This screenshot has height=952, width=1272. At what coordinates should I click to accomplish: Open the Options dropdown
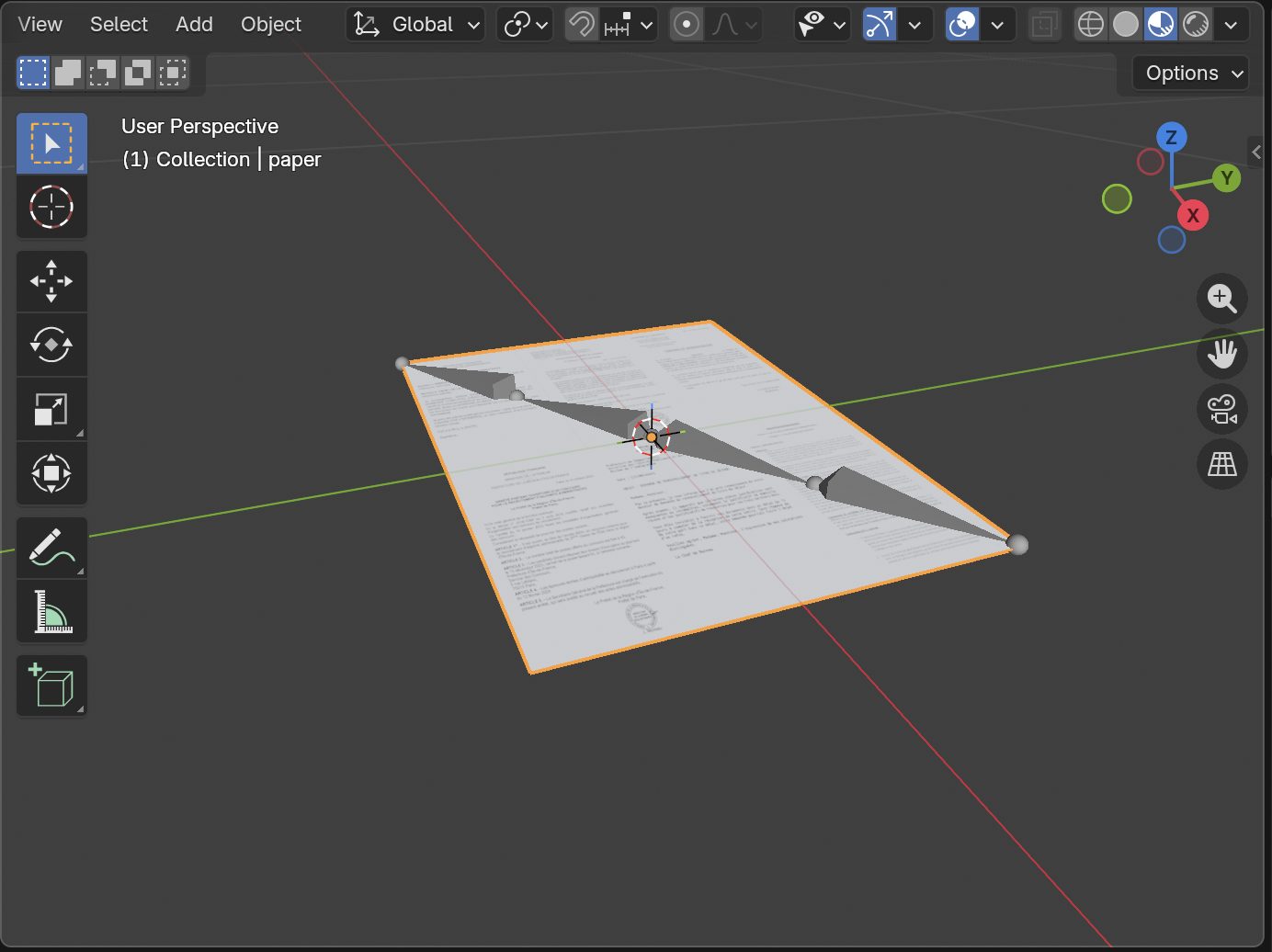point(1191,74)
